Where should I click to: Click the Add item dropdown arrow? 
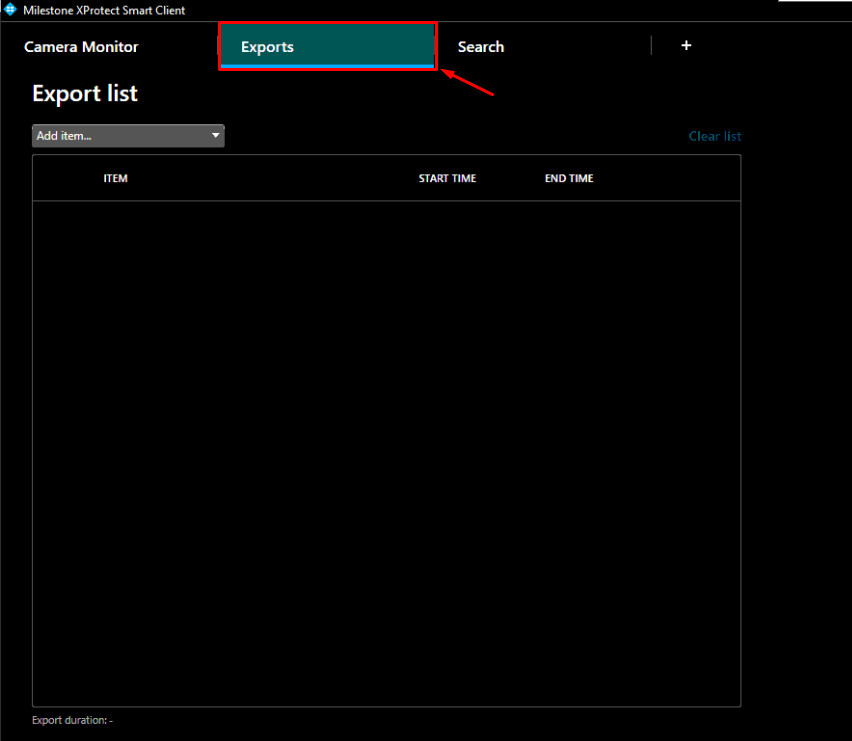click(x=215, y=136)
